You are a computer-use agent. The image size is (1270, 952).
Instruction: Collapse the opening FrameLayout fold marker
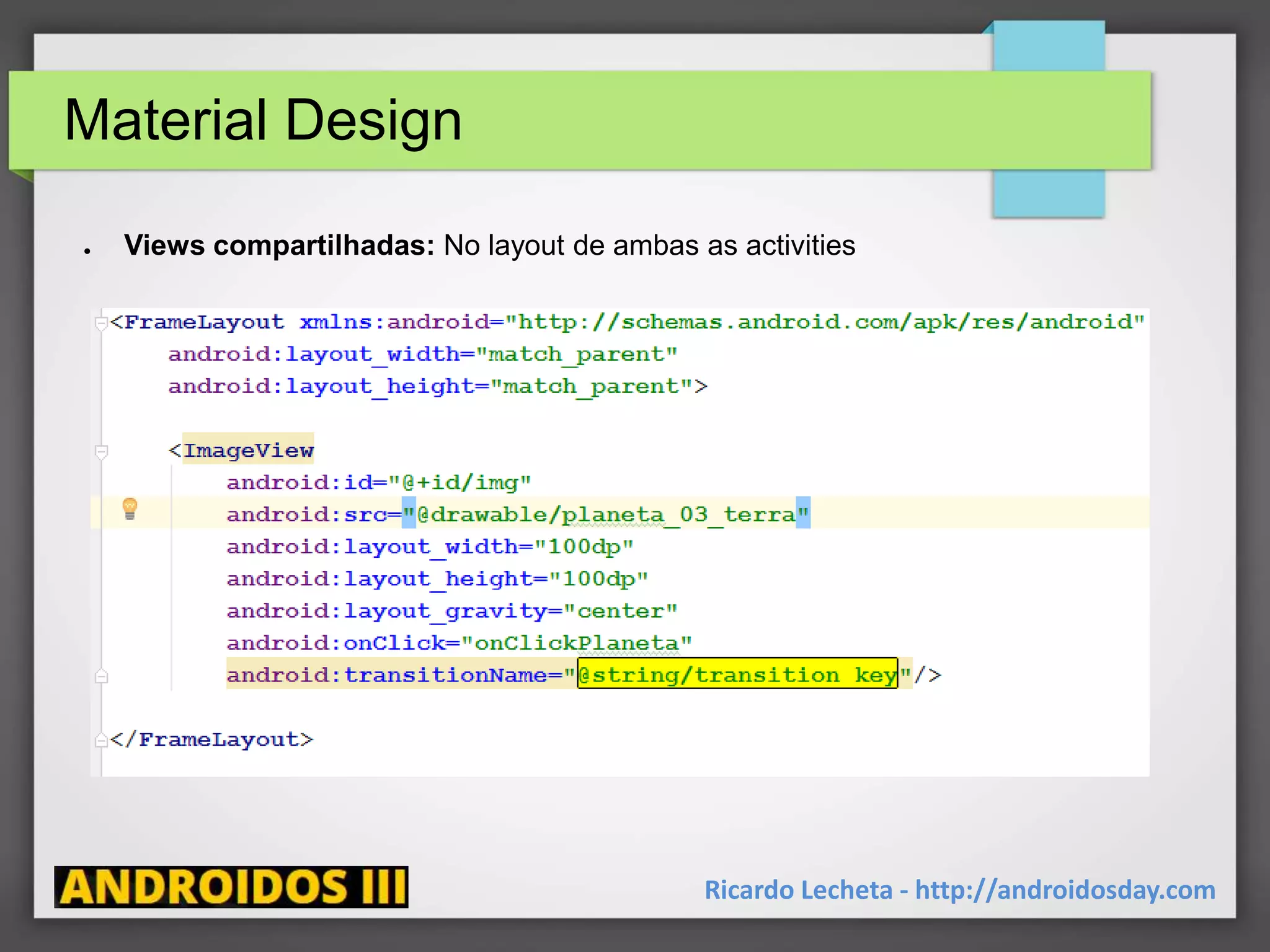pos(101,323)
